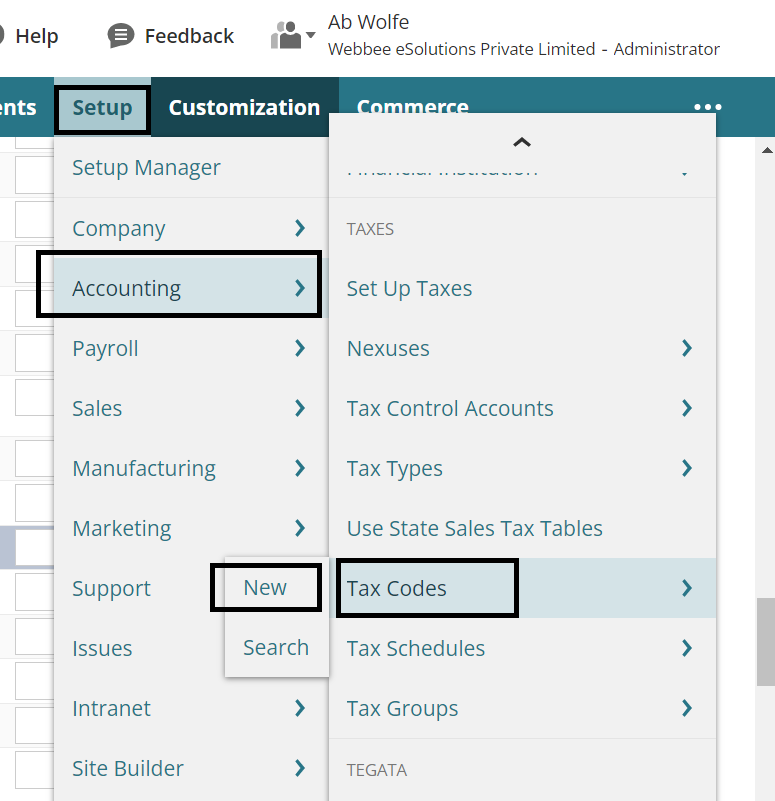Open the Setup menu tab
The width and height of the screenshot is (775, 801).
[x=102, y=108]
